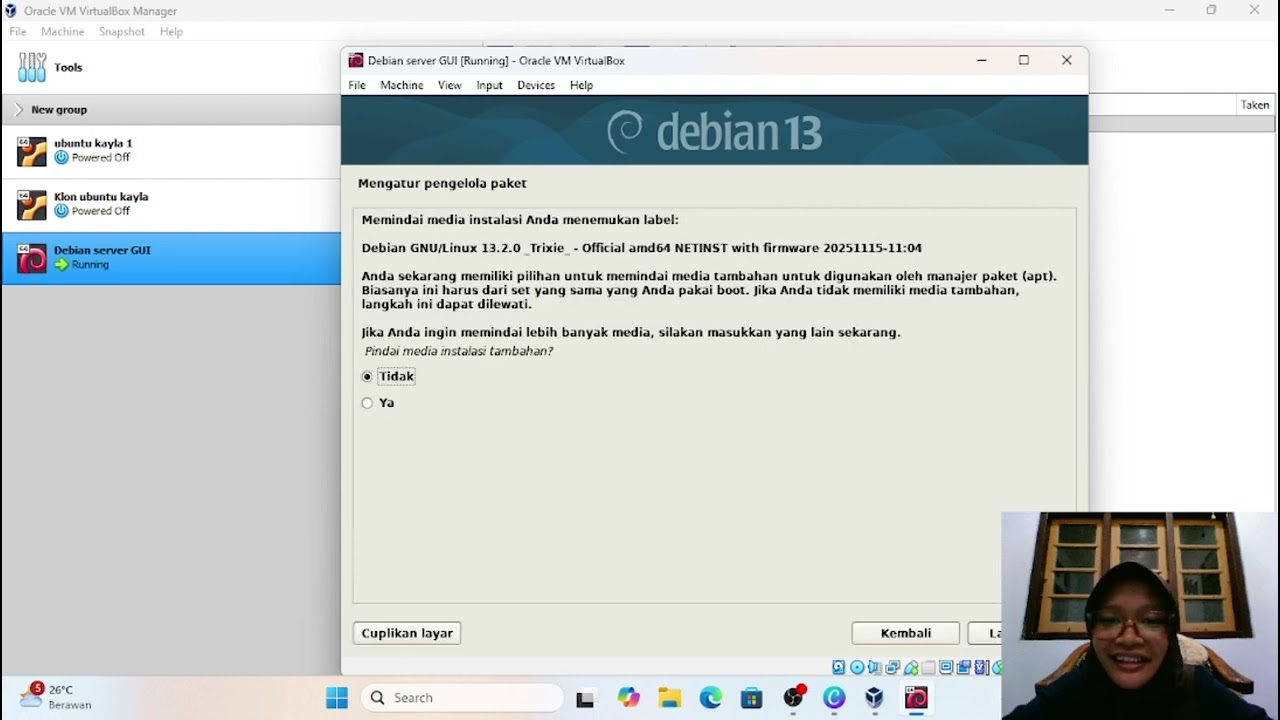1280x720 pixels.
Task: Open the View menu in VM window
Action: [x=449, y=85]
